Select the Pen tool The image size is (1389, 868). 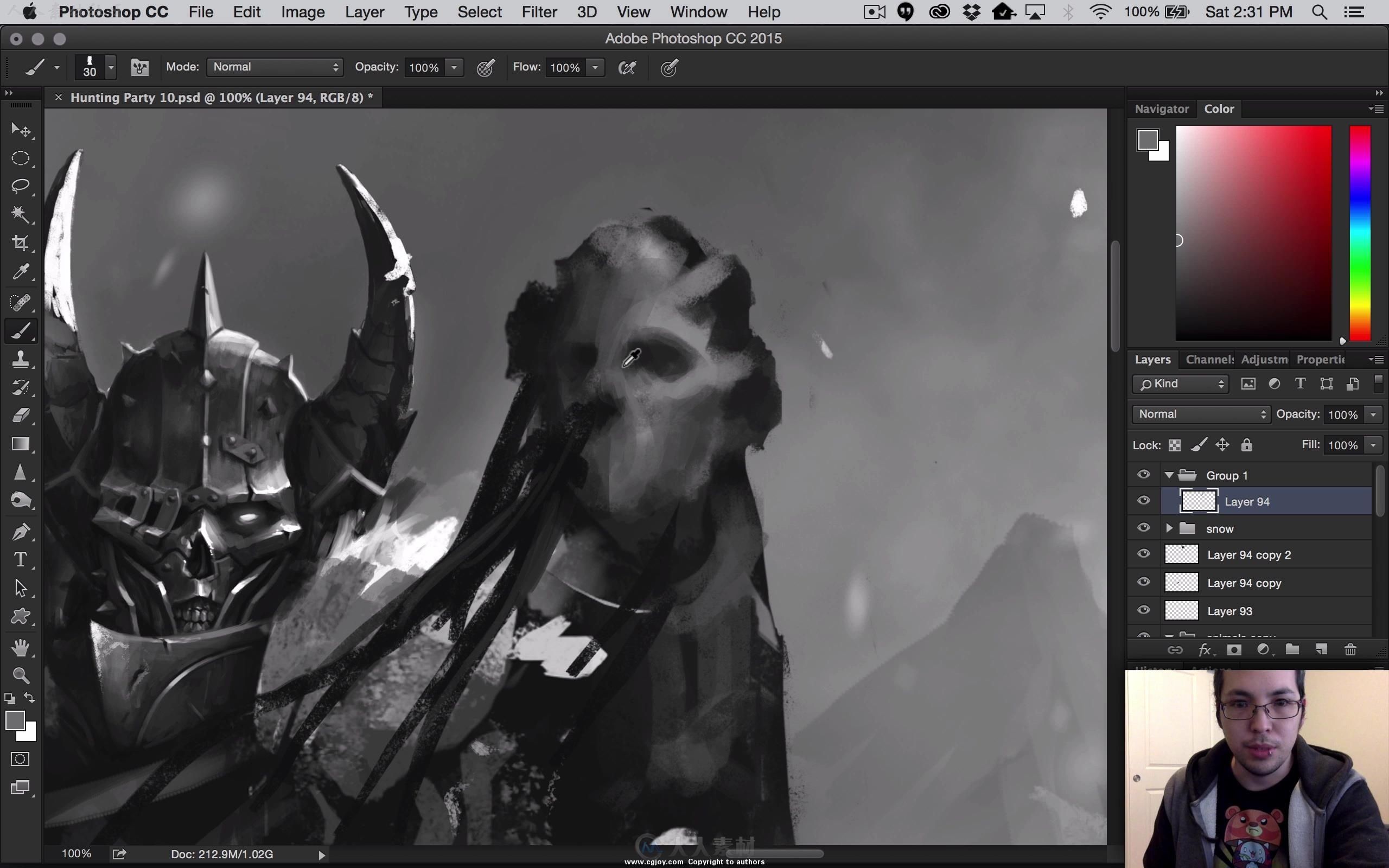pos(21,532)
